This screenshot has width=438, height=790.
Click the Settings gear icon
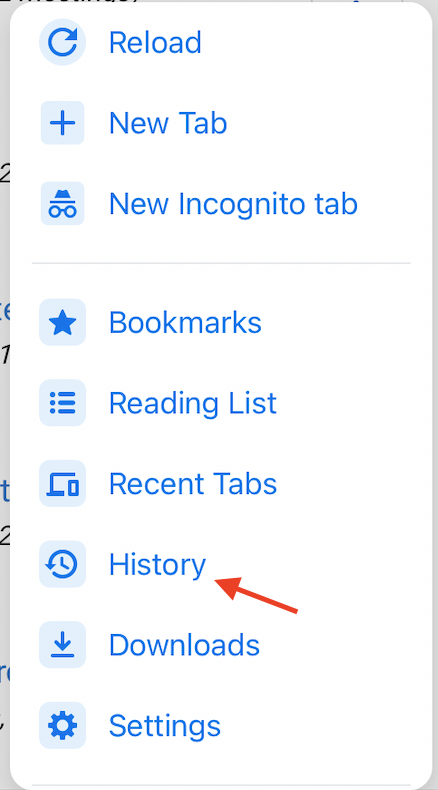62,726
